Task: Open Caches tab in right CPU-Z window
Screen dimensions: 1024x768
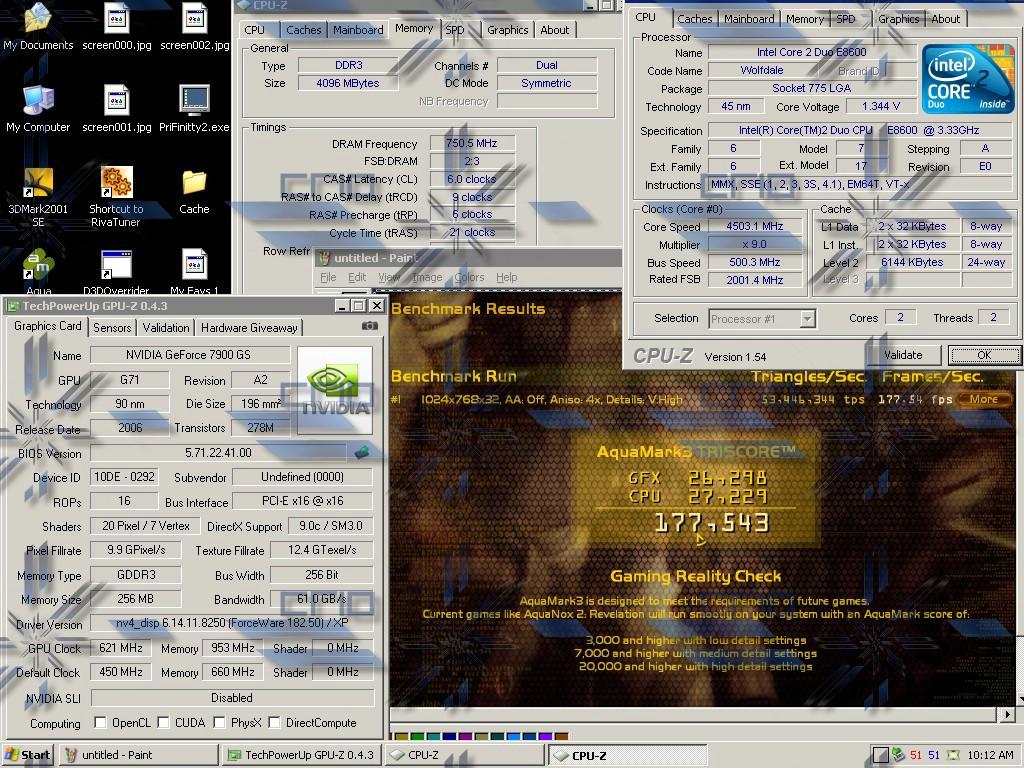Action: pyautogui.click(x=694, y=19)
